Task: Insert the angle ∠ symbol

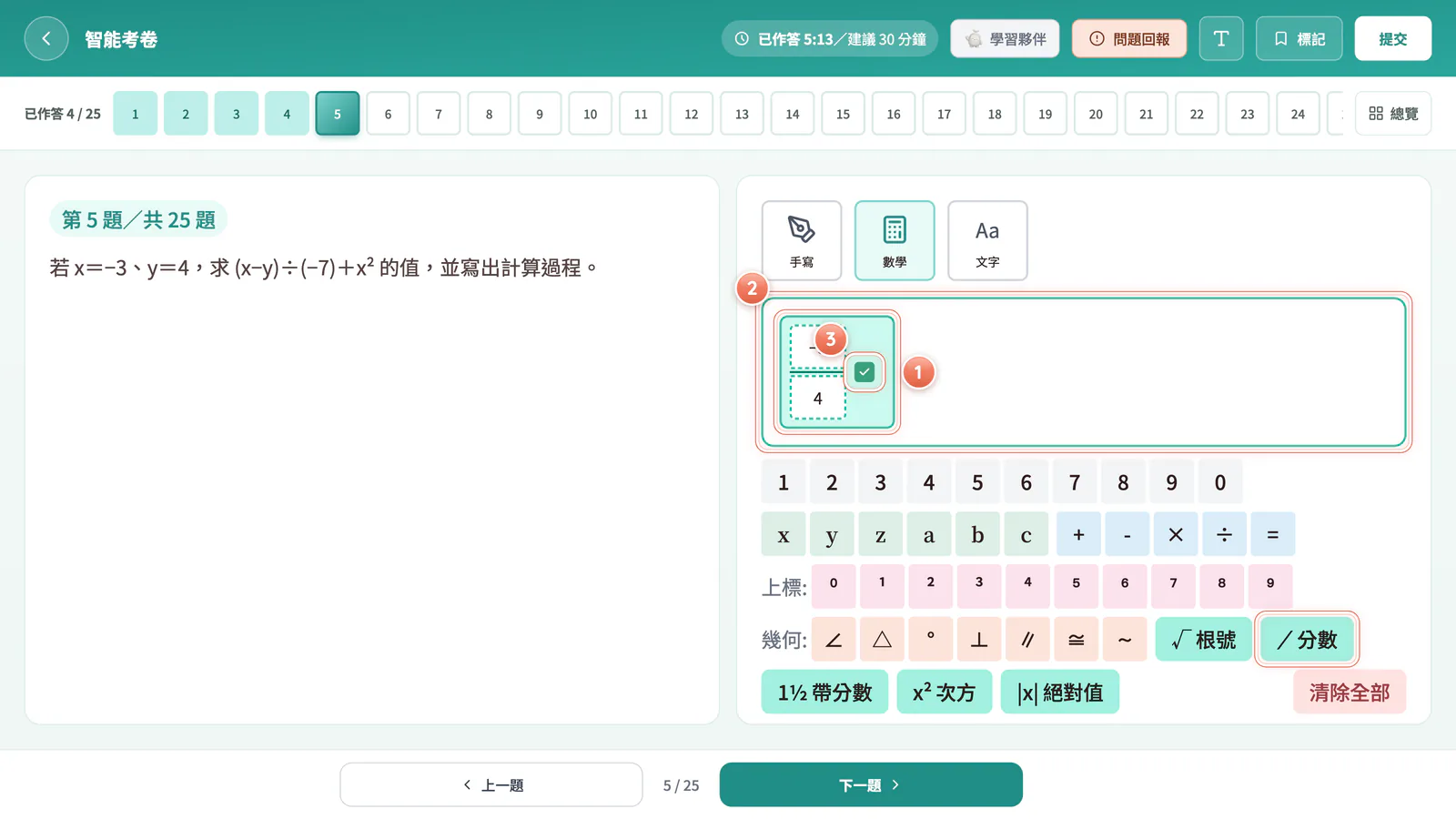Action: [834, 640]
